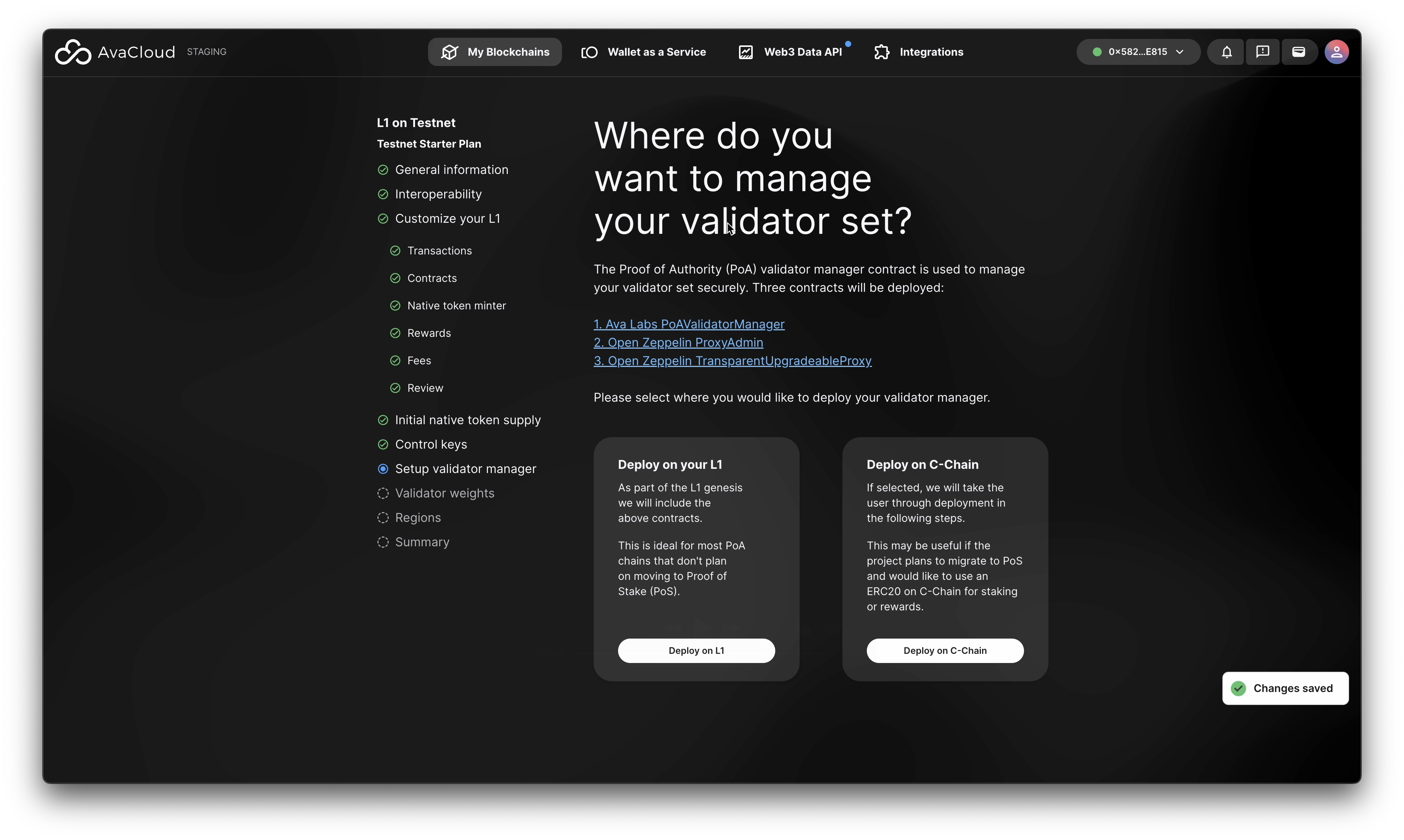The height and width of the screenshot is (840, 1404).
Task: Open the feedback chat bubble icon
Action: [1262, 52]
